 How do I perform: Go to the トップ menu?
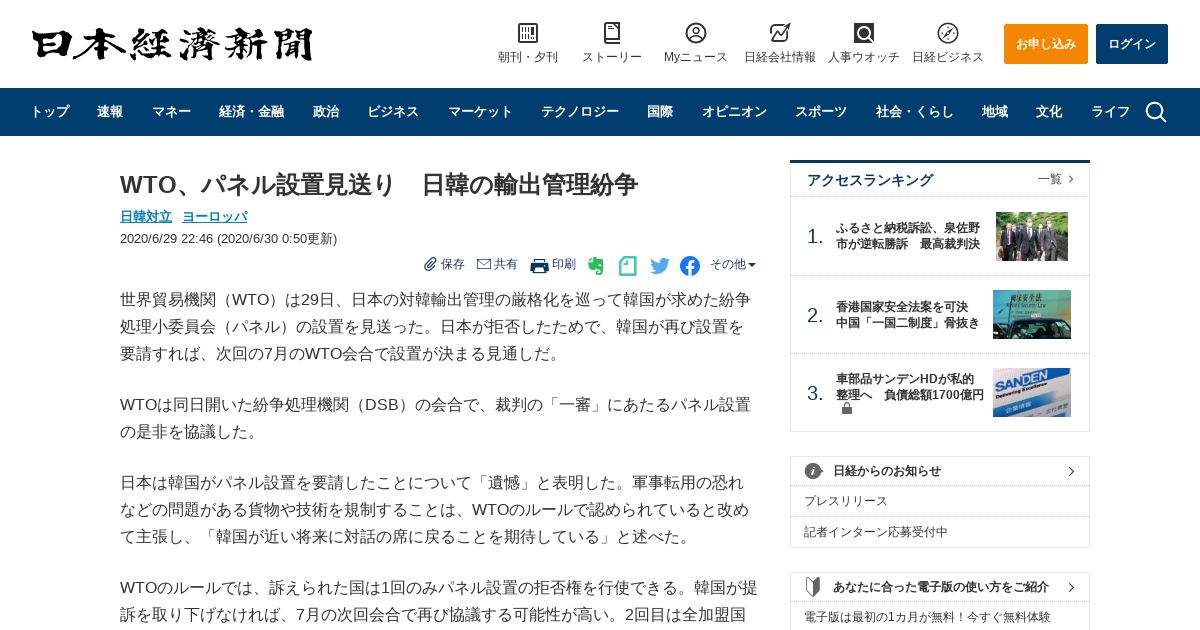click(50, 112)
